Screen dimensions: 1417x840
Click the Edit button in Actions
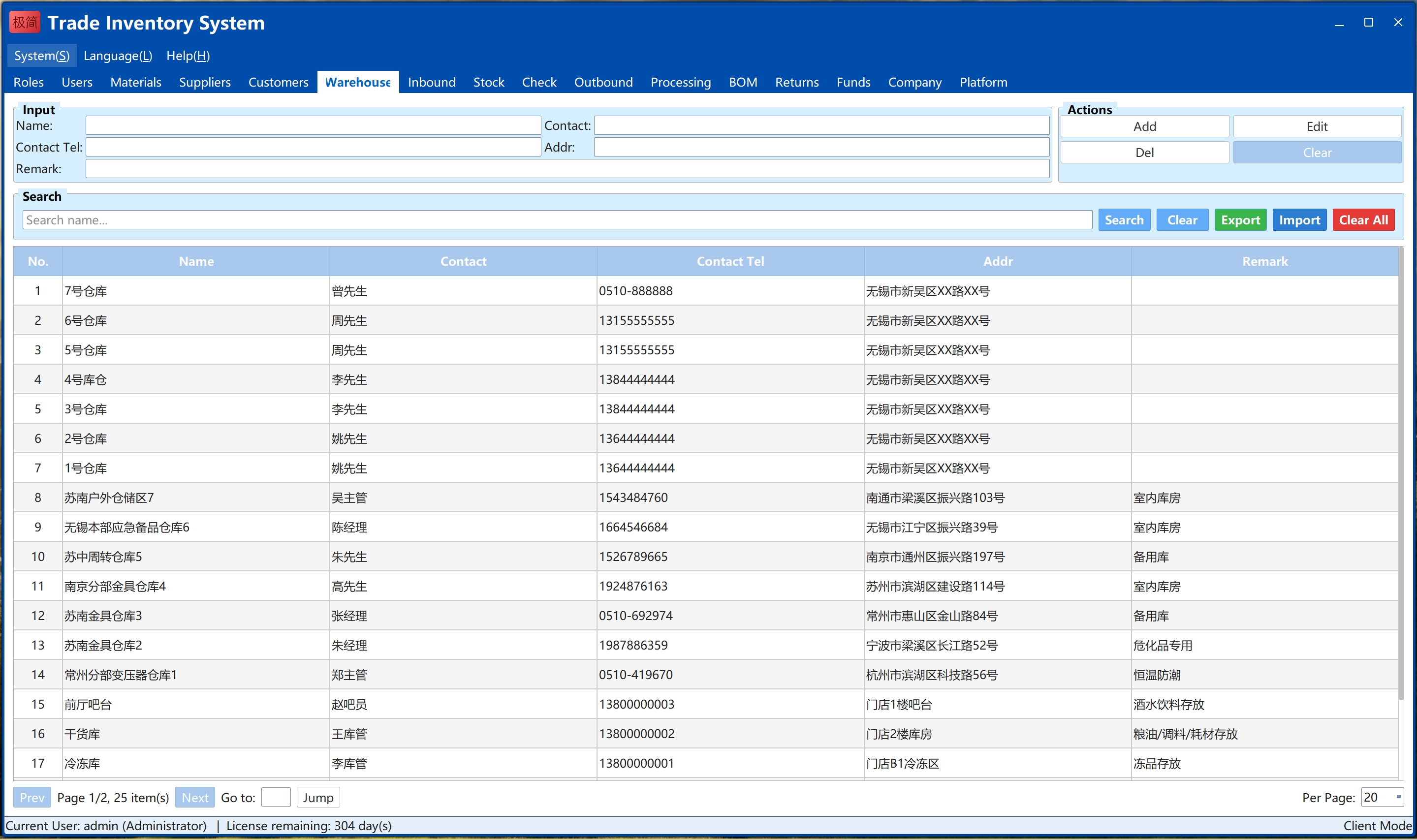pyautogui.click(x=1317, y=126)
